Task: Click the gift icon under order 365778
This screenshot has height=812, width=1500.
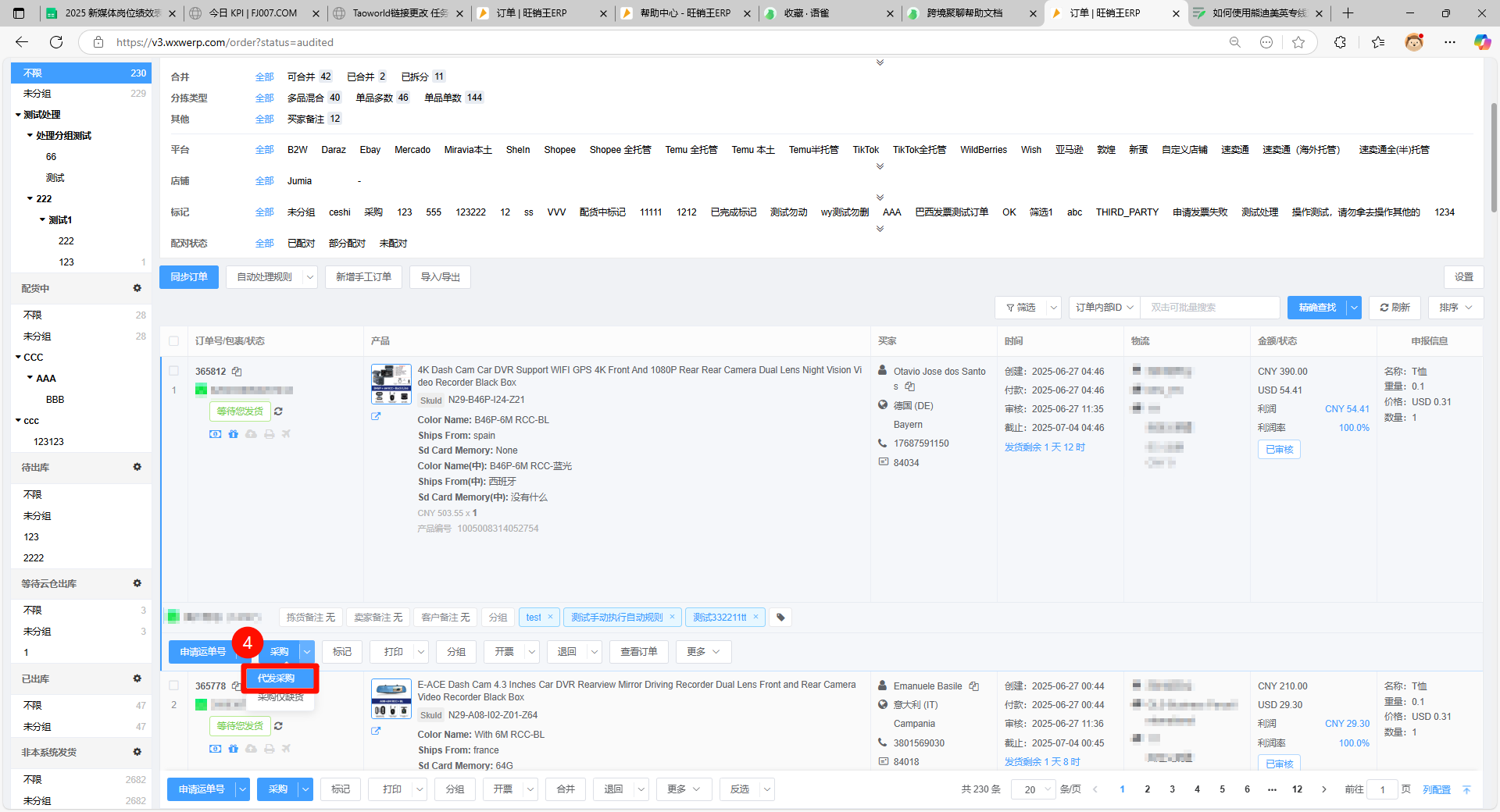Action: click(233, 749)
